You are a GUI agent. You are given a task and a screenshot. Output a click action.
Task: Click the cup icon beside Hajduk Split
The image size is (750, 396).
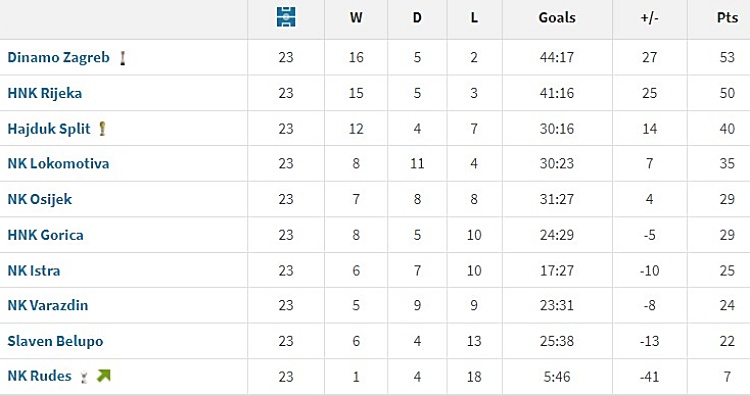(102, 129)
